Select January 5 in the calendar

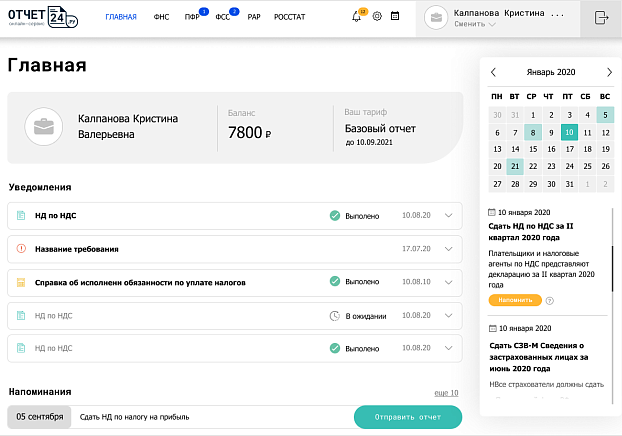tap(605, 115)
